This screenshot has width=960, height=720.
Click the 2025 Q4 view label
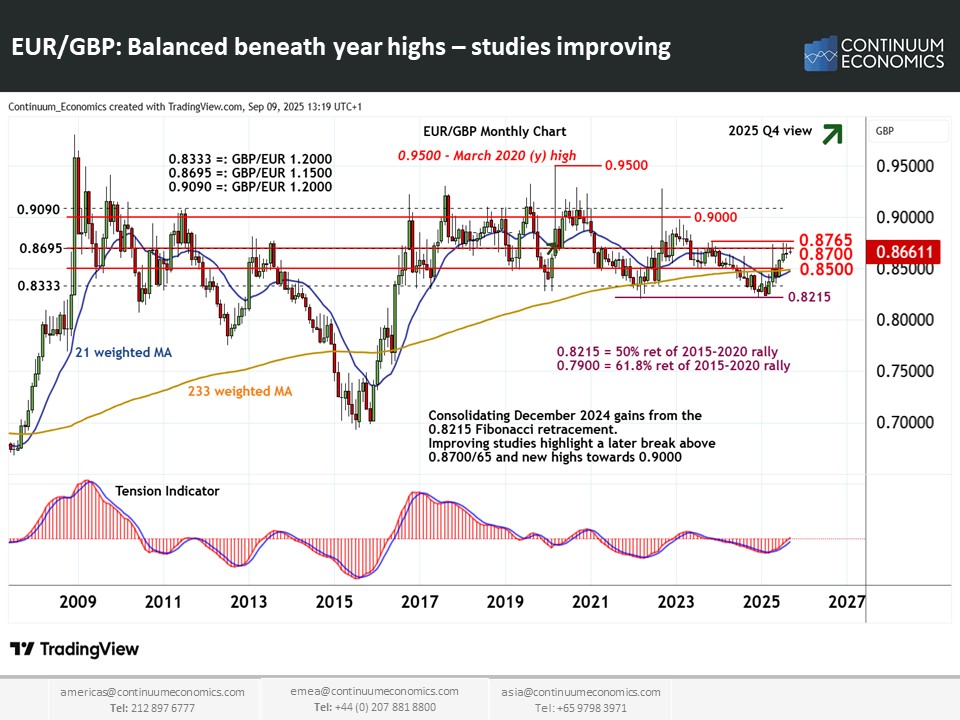770,130
